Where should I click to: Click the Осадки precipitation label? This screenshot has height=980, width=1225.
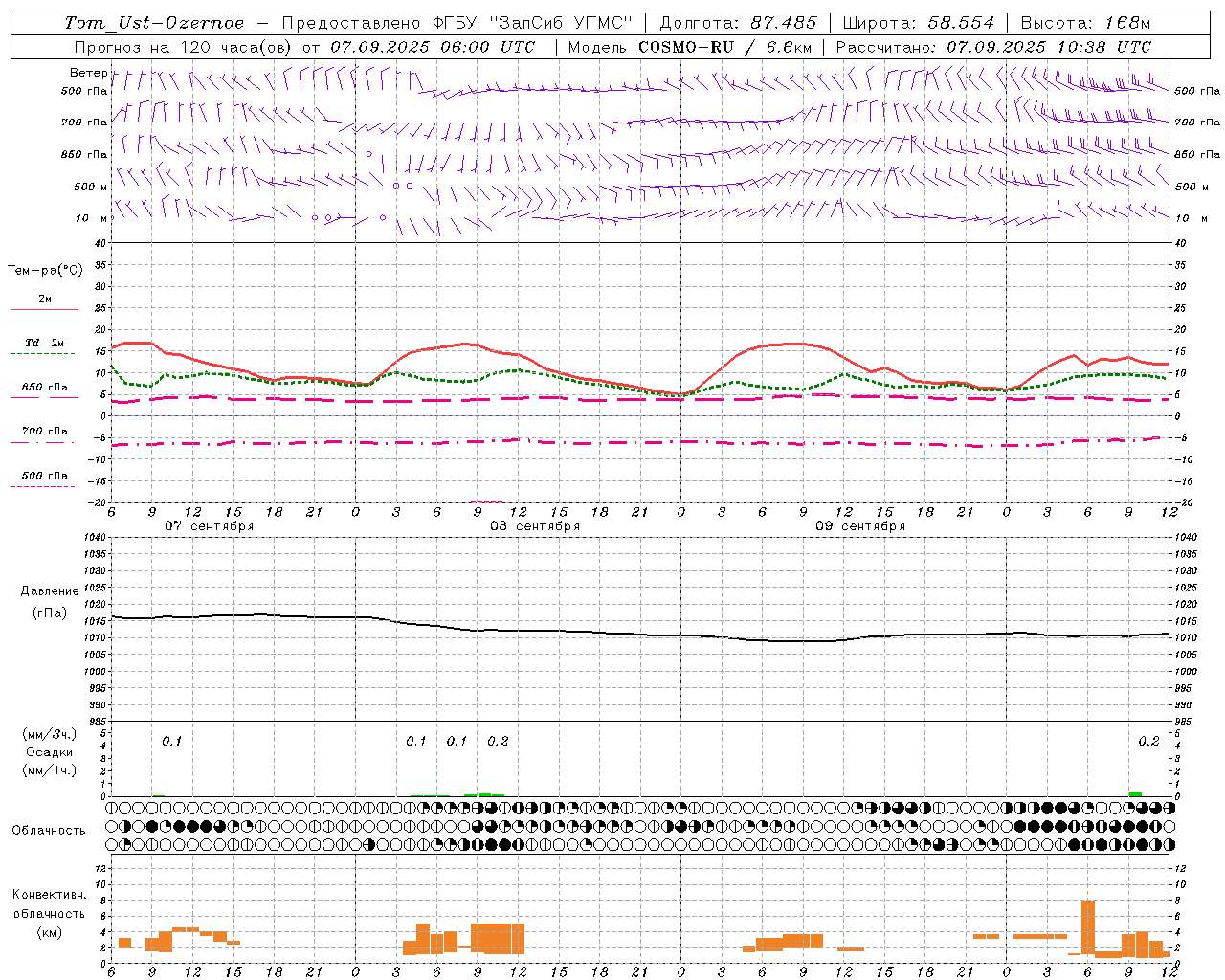pyautogui.click(x=50, y=753)
